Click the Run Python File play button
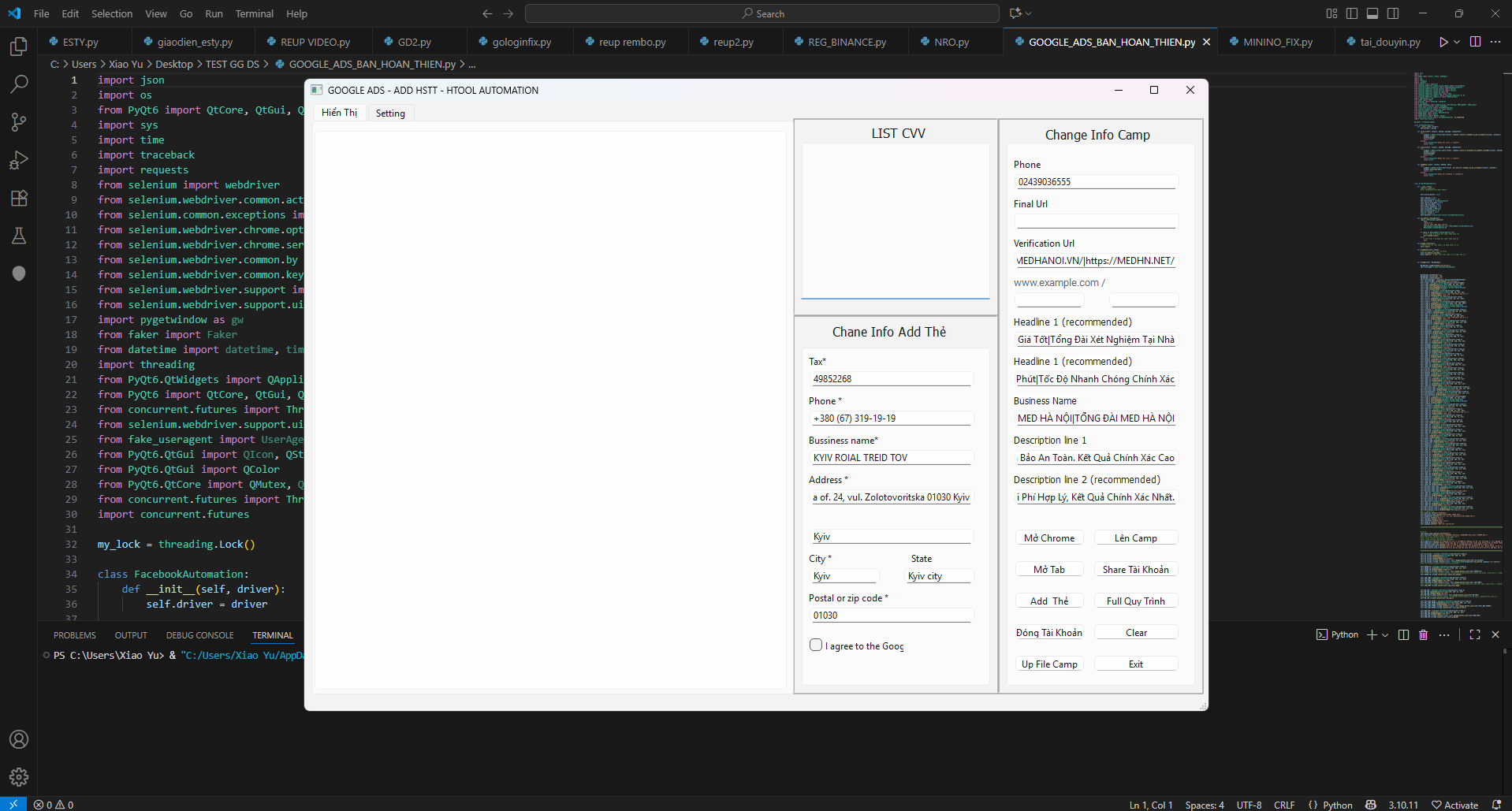The width and height of the screenshot is (1512, 811). [1443, 43]
